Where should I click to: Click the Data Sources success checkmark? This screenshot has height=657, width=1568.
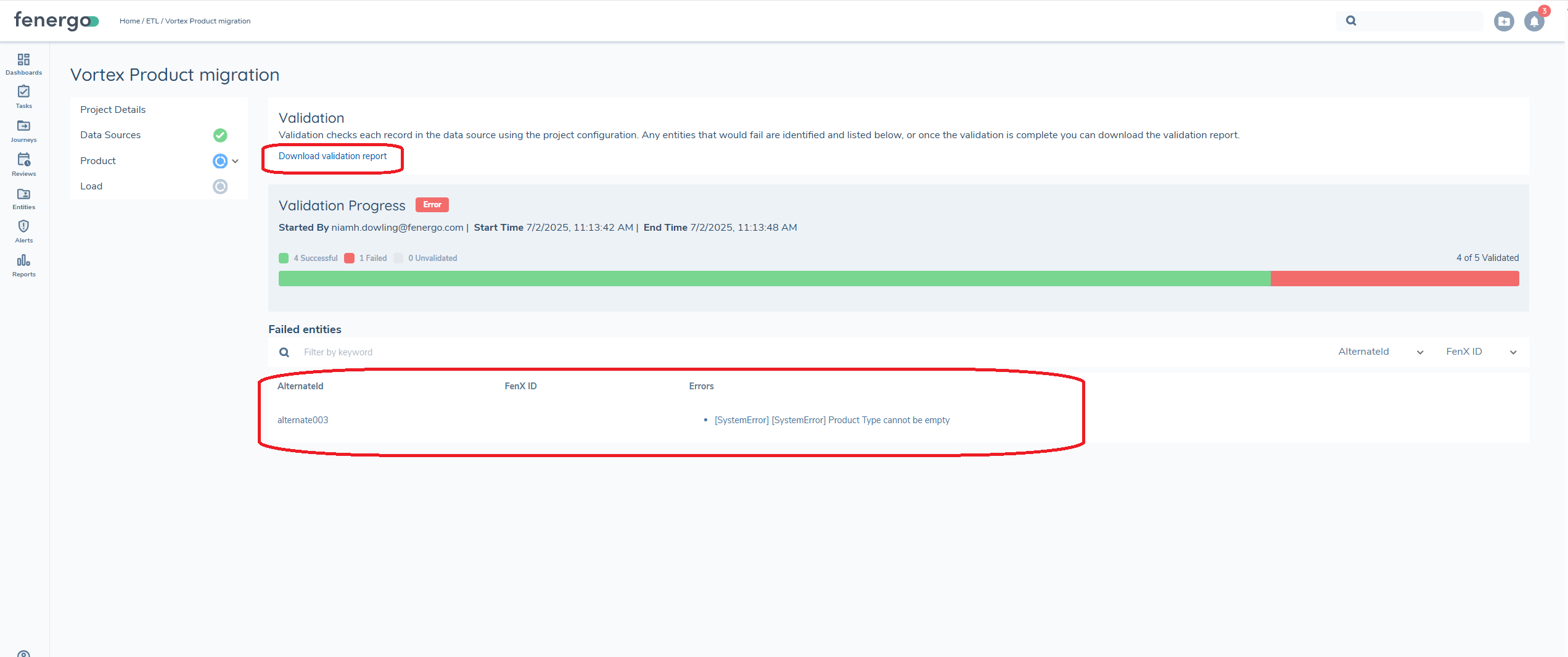pyautogui.click(x=220, y=135)
